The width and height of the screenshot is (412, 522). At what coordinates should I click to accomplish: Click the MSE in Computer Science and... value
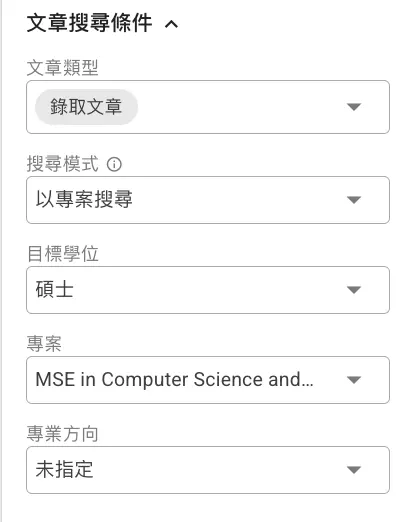174,380
